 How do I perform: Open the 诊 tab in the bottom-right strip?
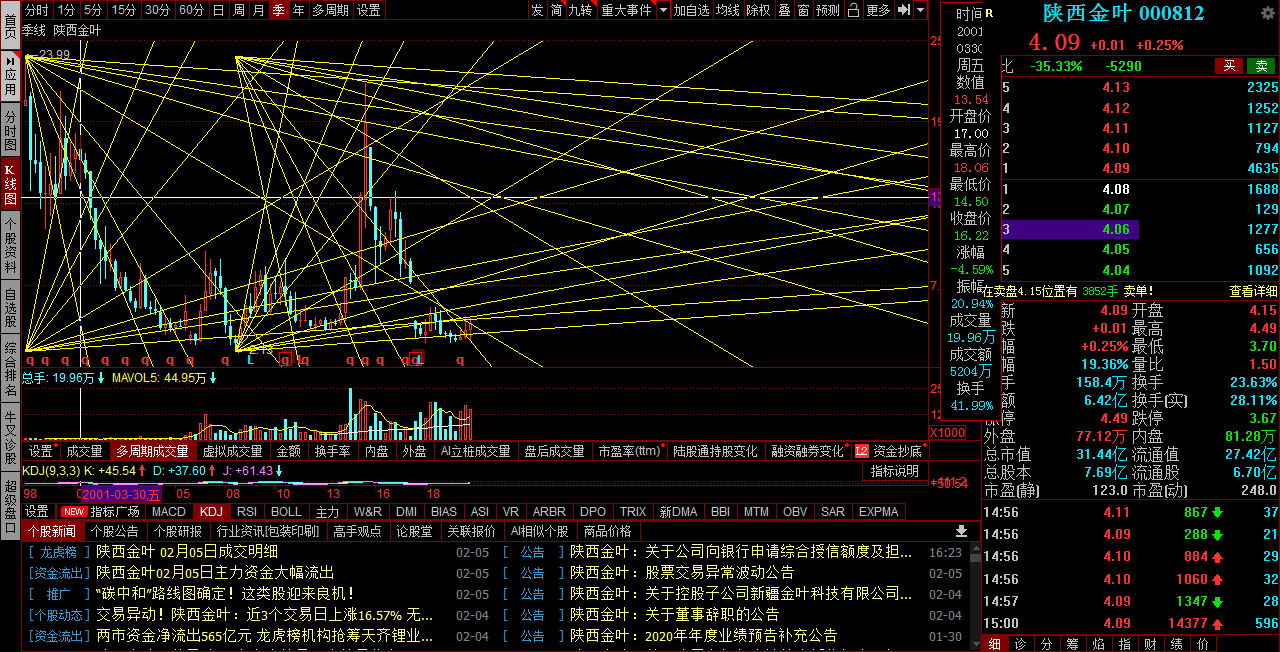(1020, 644)
